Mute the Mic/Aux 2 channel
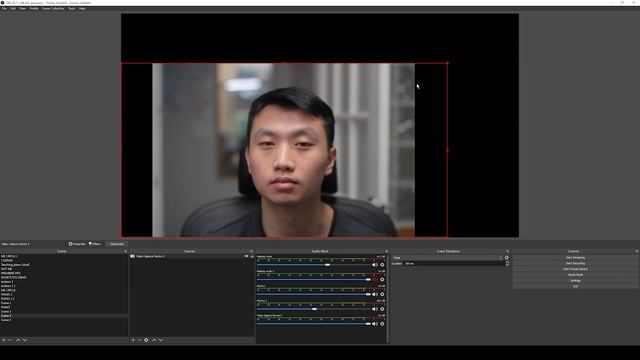The width and height of the screenshot is (640, 360). tap(375, 309)
